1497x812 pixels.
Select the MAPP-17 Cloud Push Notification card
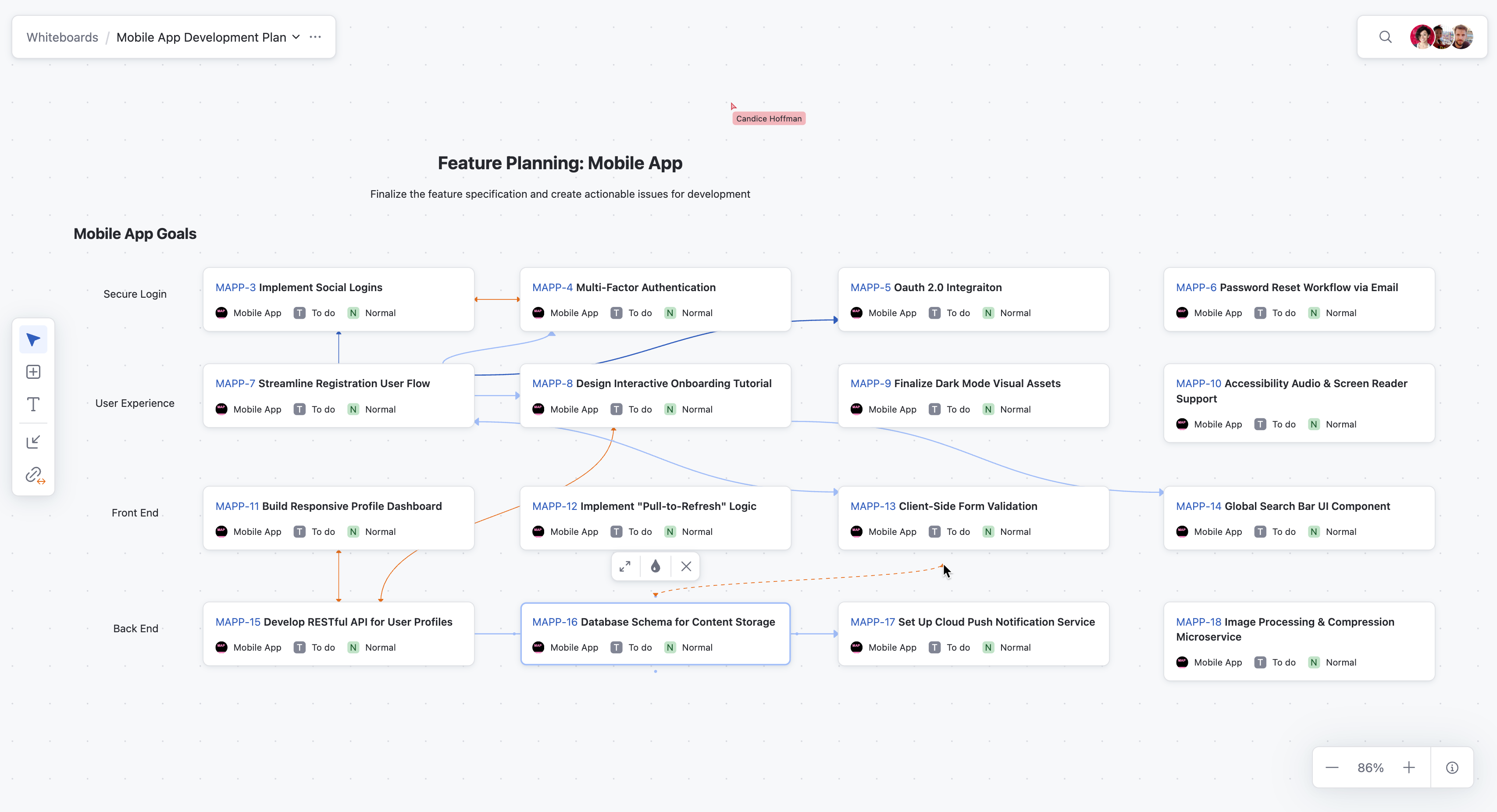(973, 634)
